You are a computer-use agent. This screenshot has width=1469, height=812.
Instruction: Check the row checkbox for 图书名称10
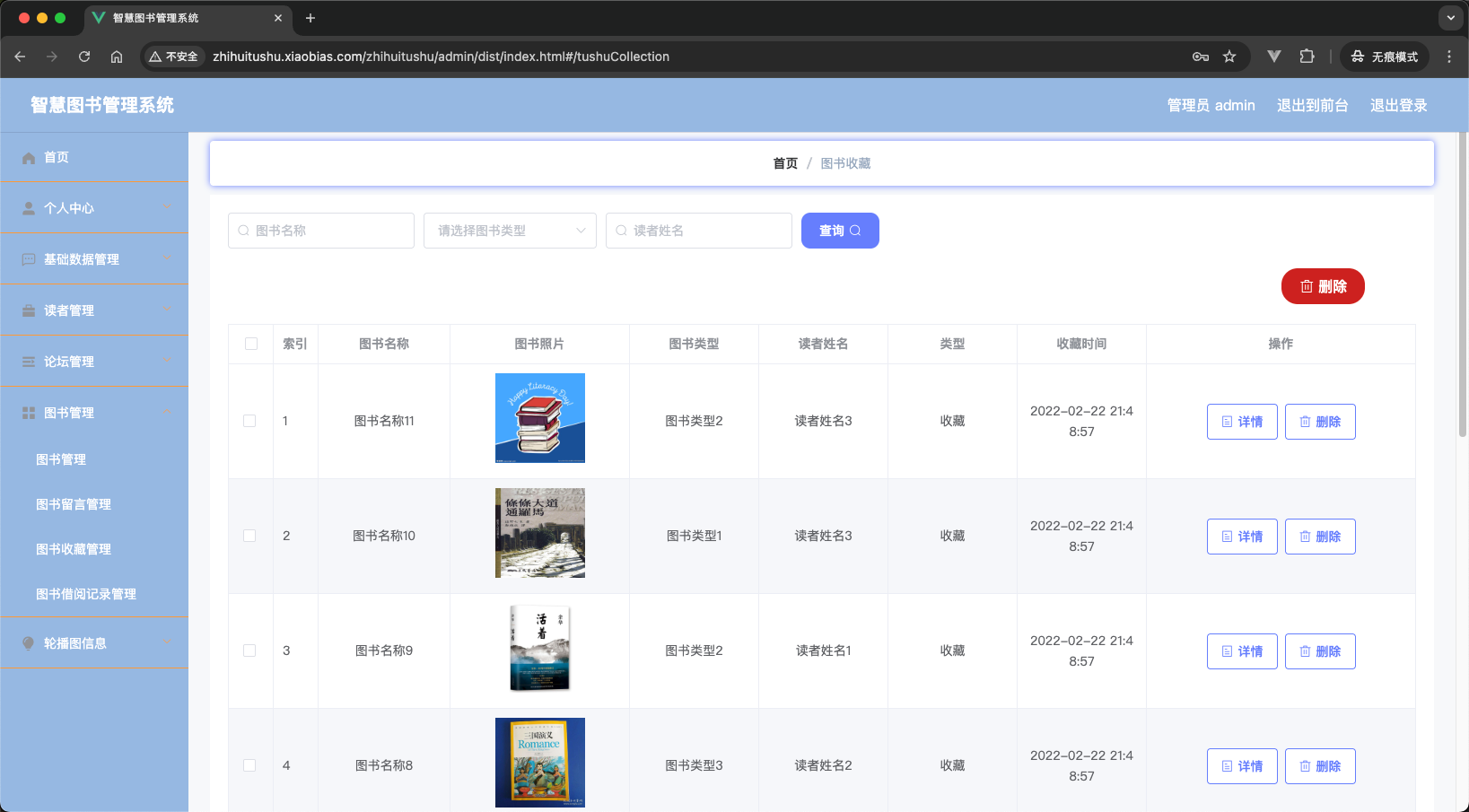click(x=249, y=536)
